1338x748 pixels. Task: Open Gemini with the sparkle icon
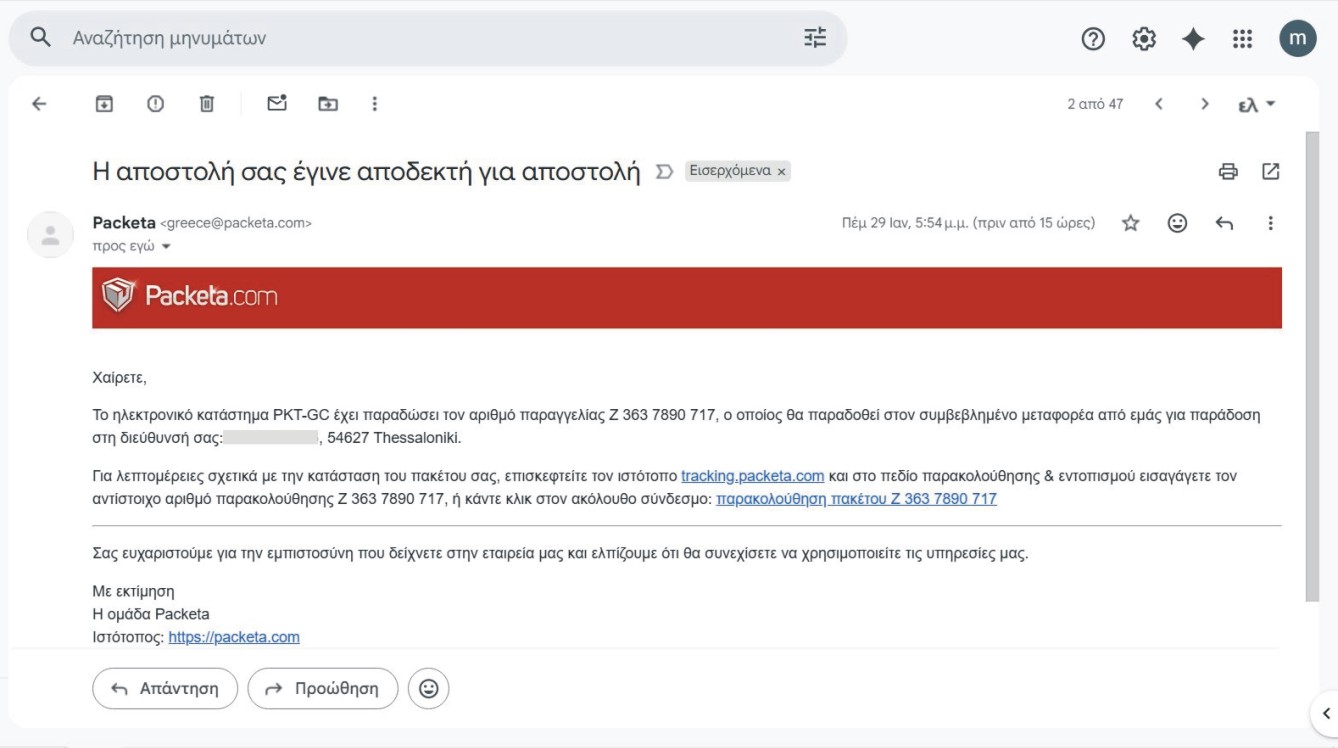point(1193,39)
